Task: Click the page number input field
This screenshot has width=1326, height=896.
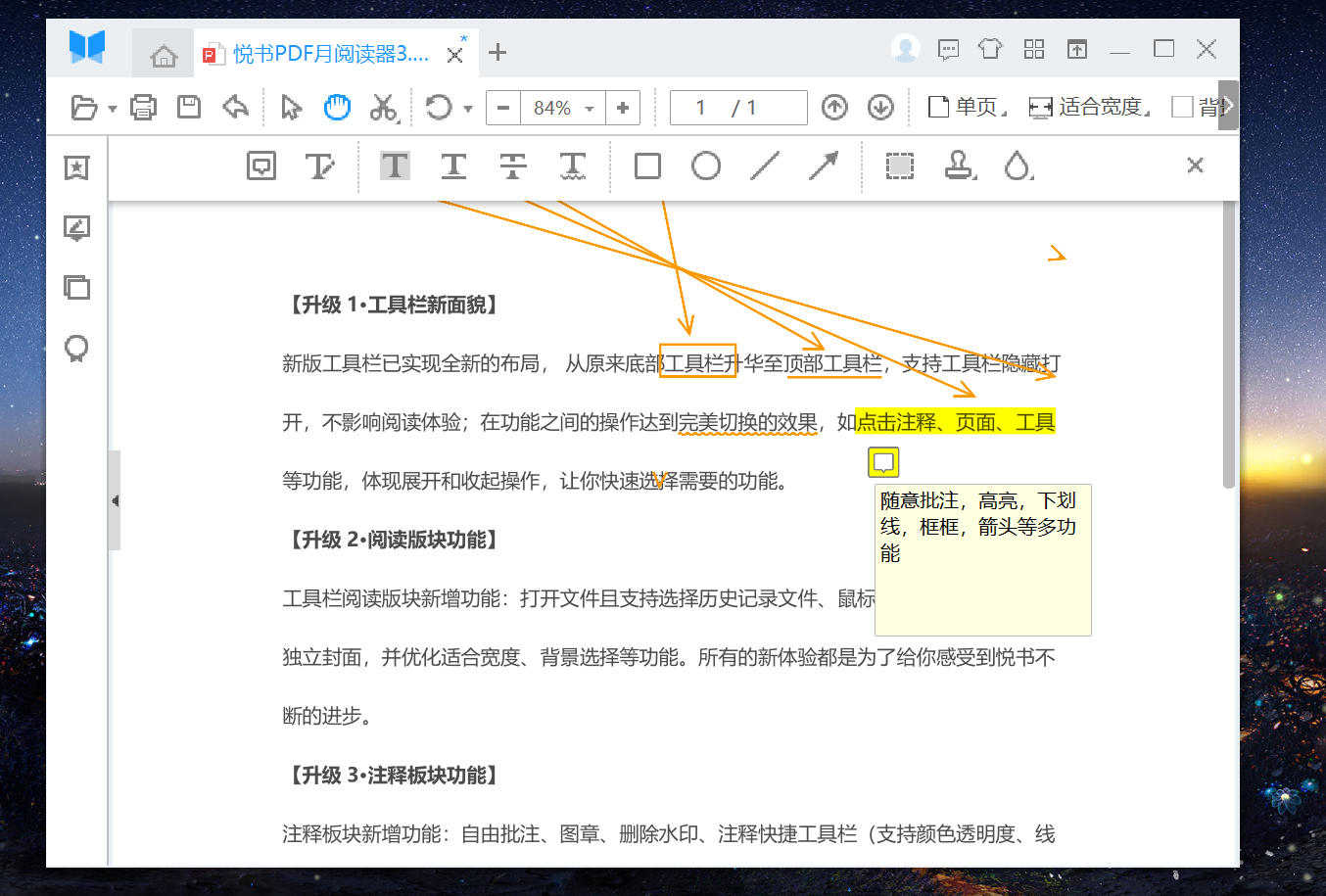Action: (701, 108)
